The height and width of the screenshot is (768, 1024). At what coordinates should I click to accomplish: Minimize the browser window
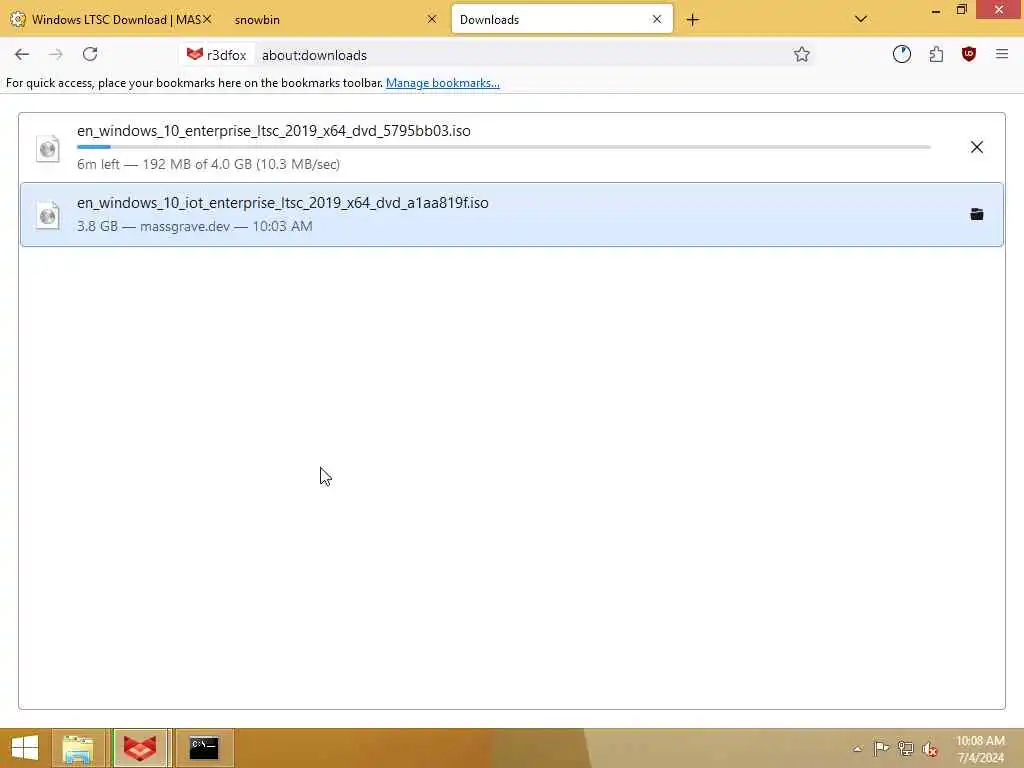[935, 10]
